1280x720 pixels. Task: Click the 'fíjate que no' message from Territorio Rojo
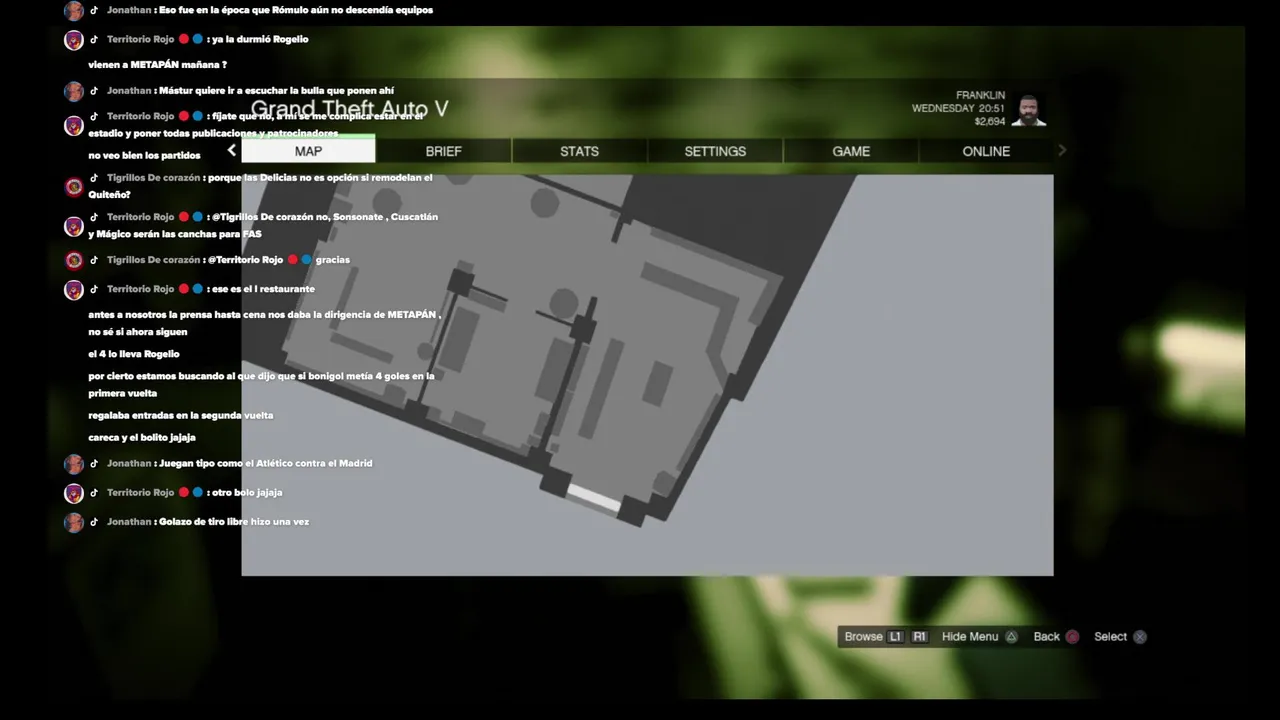click(256, 124)
